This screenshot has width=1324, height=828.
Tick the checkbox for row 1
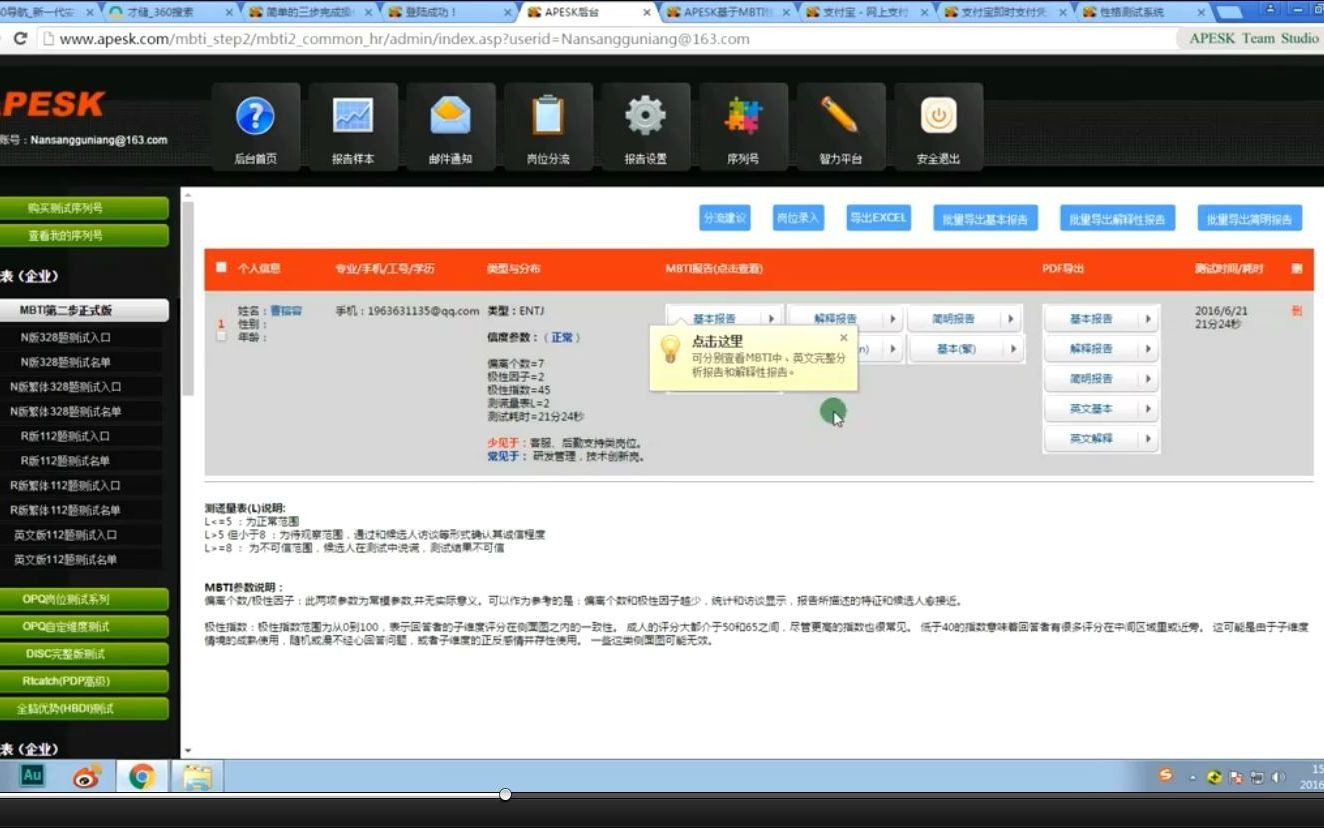221,337
